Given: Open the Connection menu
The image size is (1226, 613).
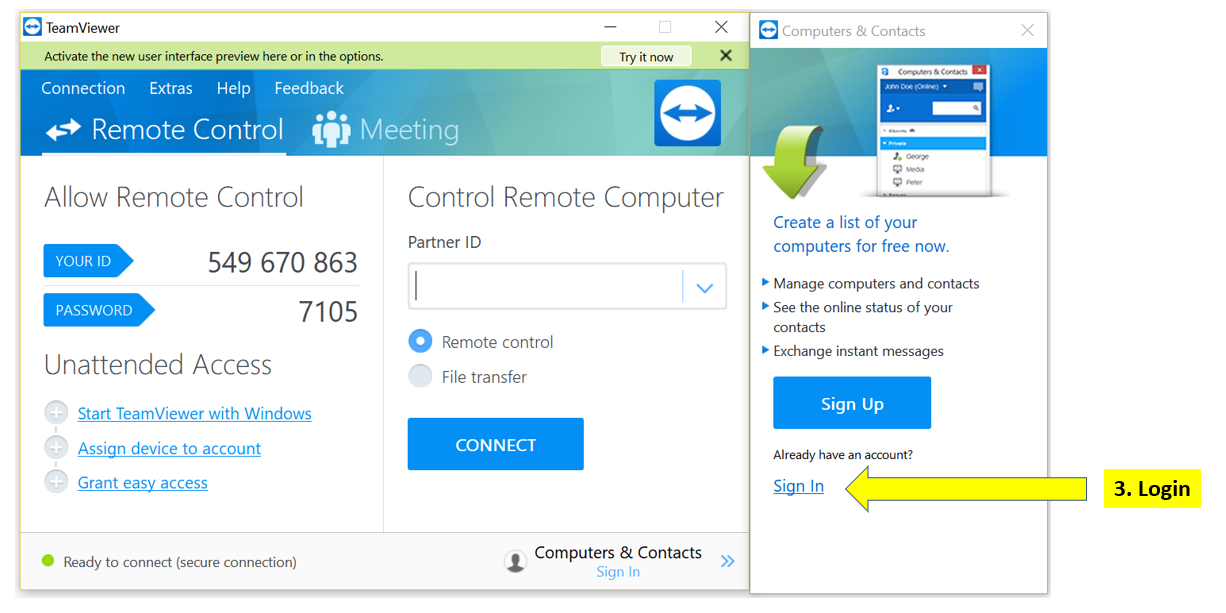Looking at the screenshot, I should point(83,88).
